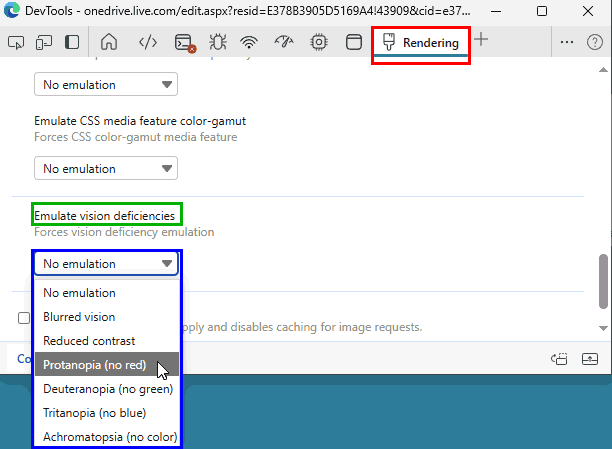Tick the checkbox beside the image caching option
The image size is (612, 449).
tap(23, 318)
